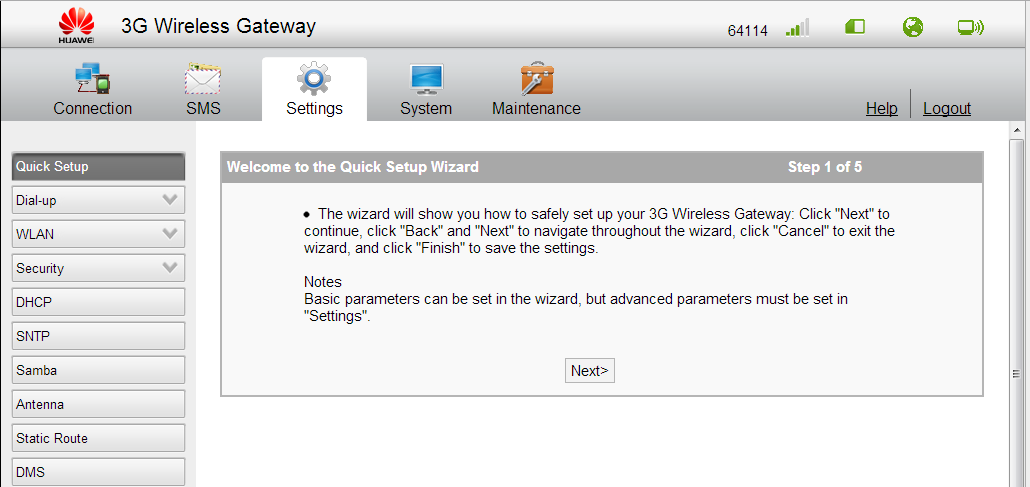Open the Connection computers icon
The width and height of the screenshot is (1030, 487).
click(x=92, y=79)
